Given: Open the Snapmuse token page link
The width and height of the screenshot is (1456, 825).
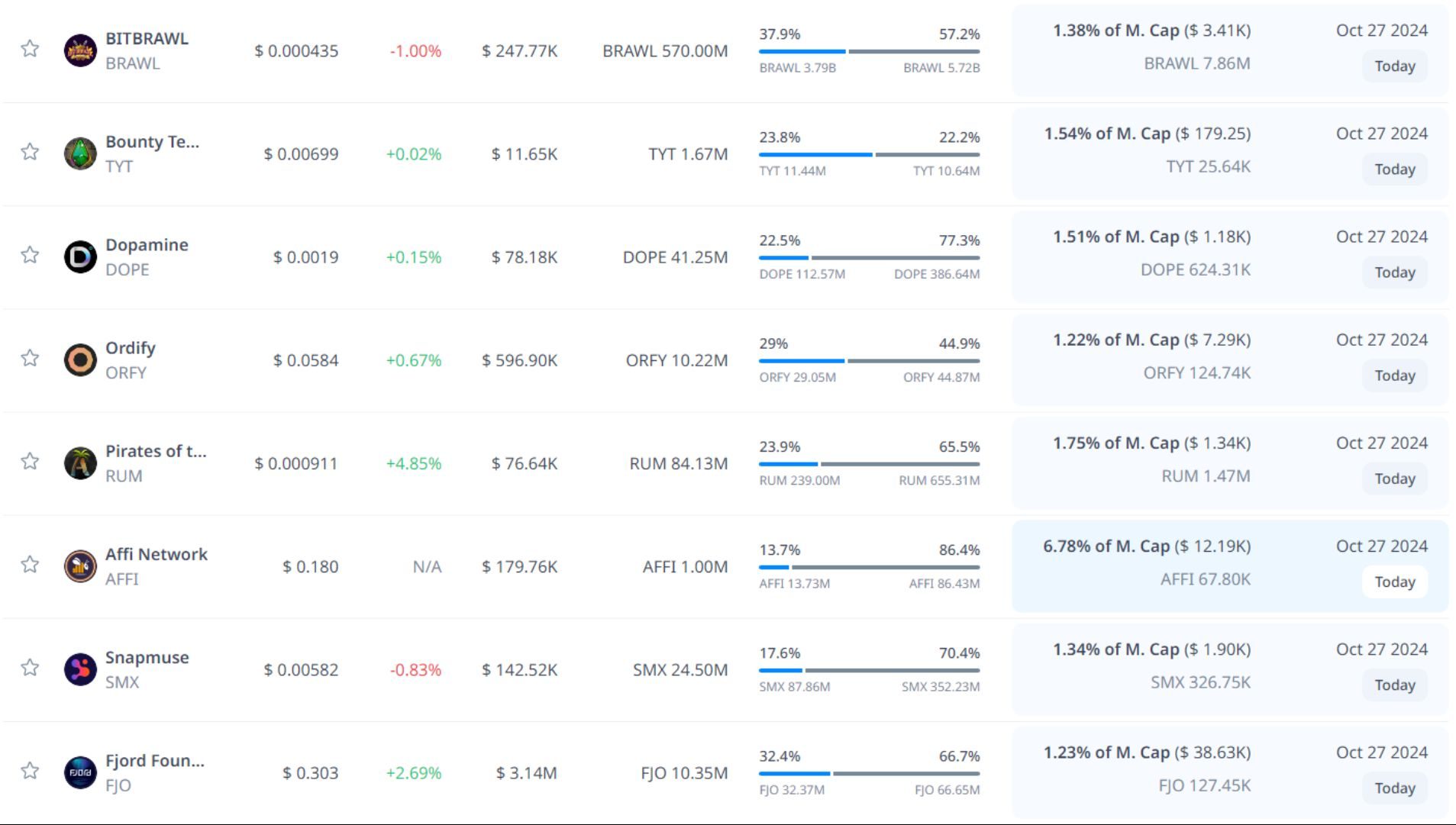Looking at the screenshot, I should pyautogui.click(x=147, y=657).
